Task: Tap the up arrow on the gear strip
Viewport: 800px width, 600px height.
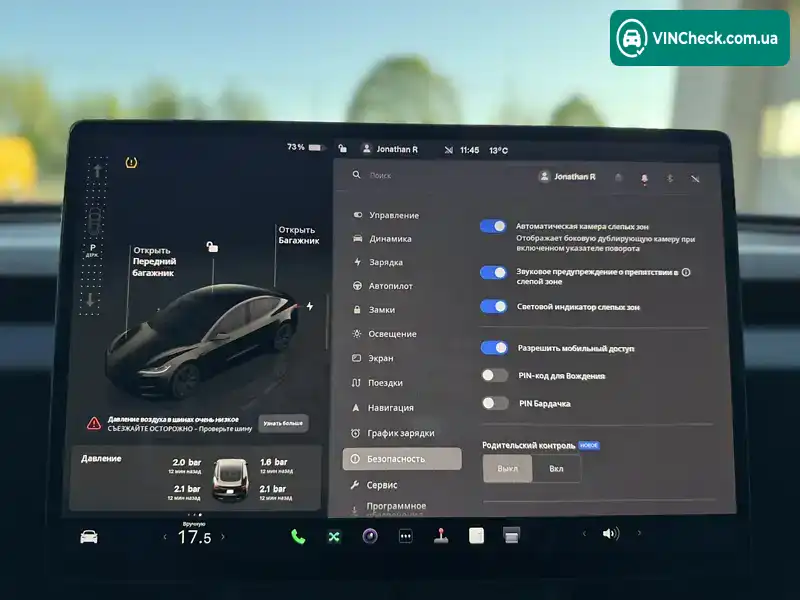Action: (97, 170)
